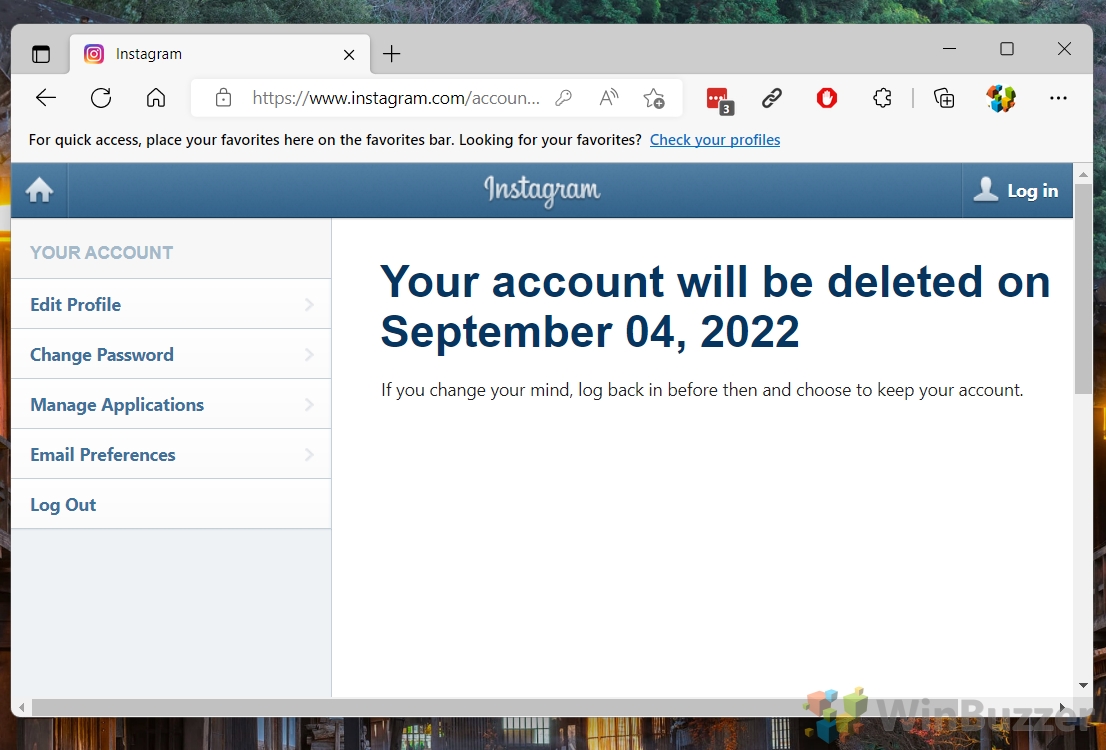Open the browser home page

[156, 97]
